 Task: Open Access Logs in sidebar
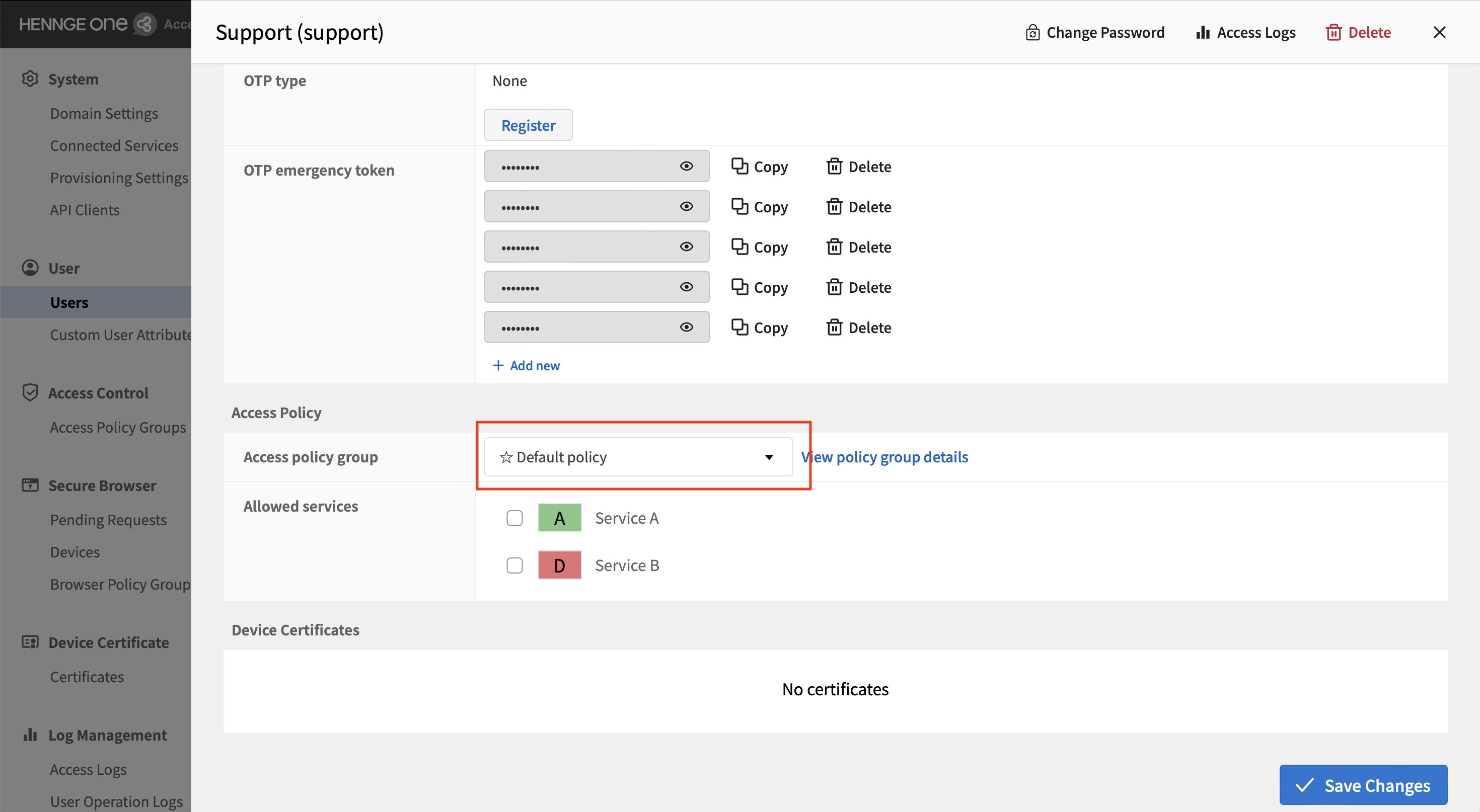(88, 769)
